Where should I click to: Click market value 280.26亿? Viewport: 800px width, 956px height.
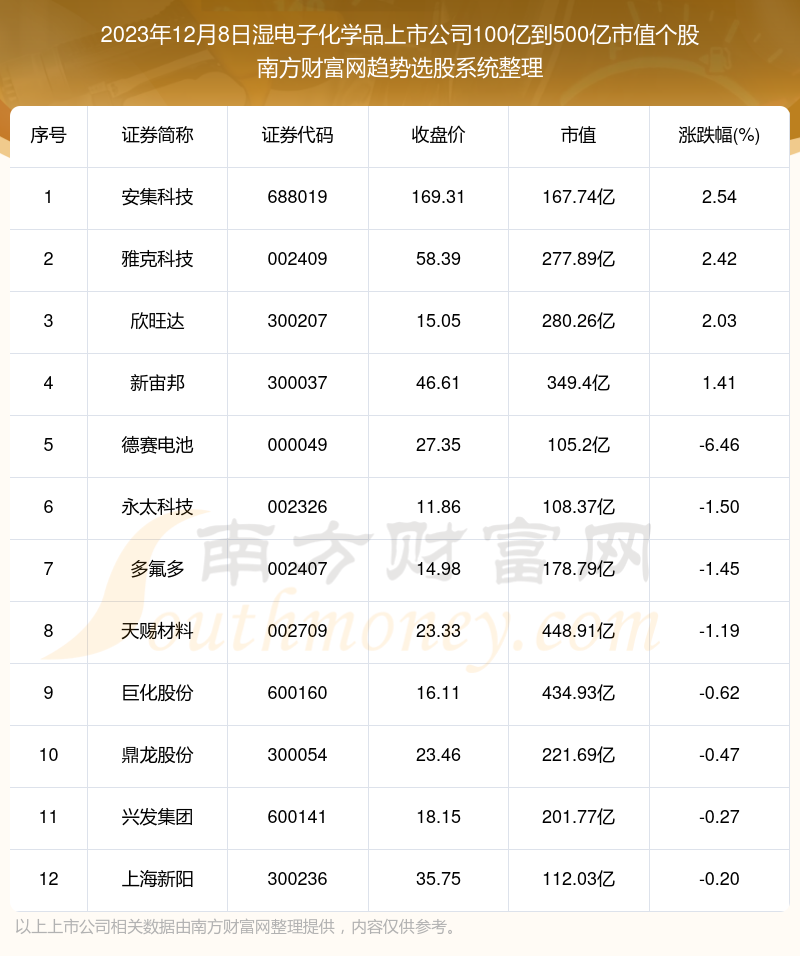click(x=579, y=321)
